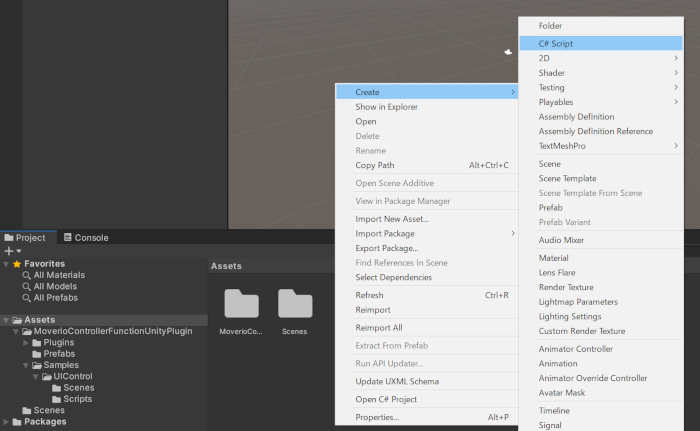Choose Properties... menu entry
Image resolution: width=700 pixels, height=431 pixels.
click(427, 417)
